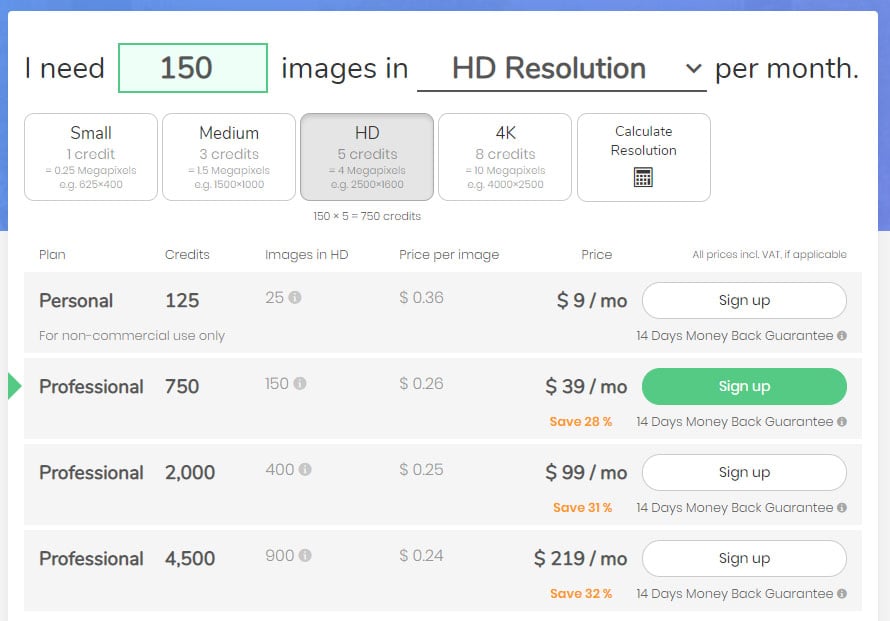Sign up for Professional 4,500 credits plan
The image size is (890, 621).
click(x=744, y=558)
